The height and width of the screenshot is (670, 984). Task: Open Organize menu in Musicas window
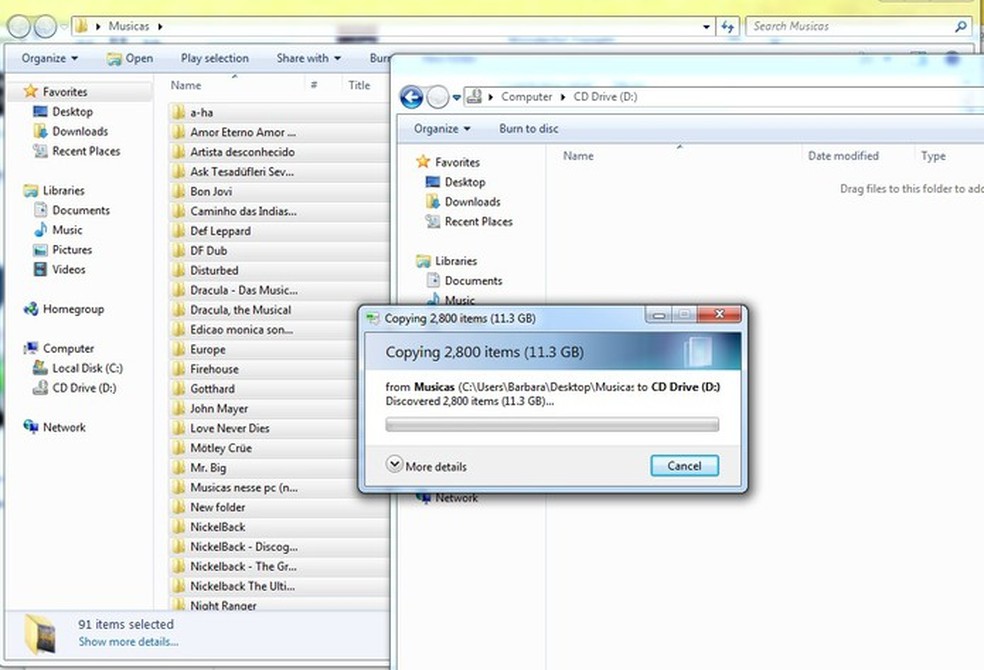click(x=50, y=58)
